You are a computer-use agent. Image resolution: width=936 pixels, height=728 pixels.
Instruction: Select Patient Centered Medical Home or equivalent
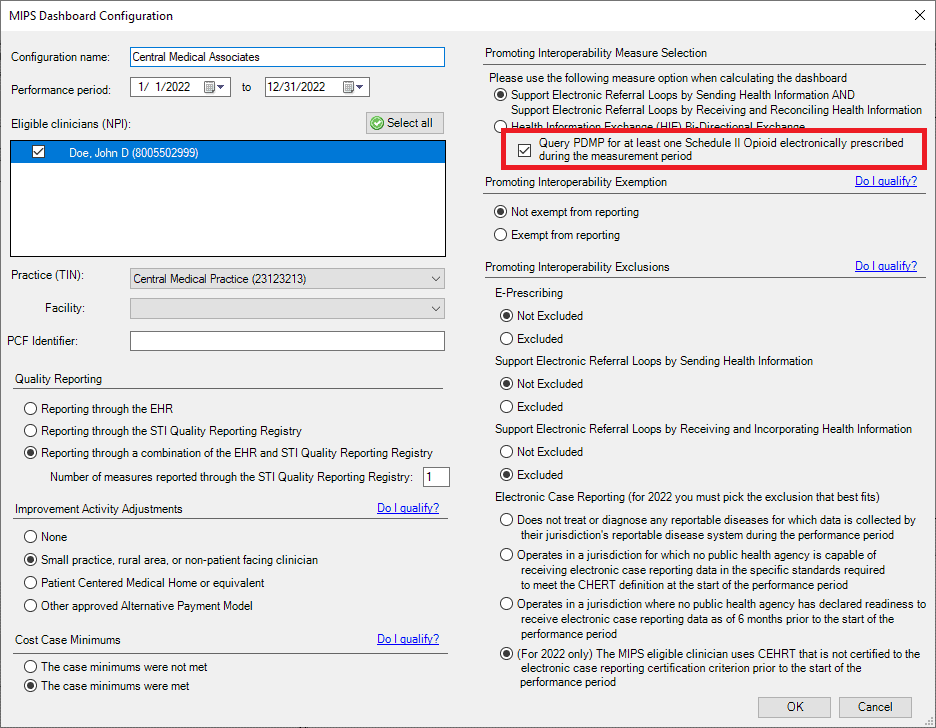click(31, 583)
